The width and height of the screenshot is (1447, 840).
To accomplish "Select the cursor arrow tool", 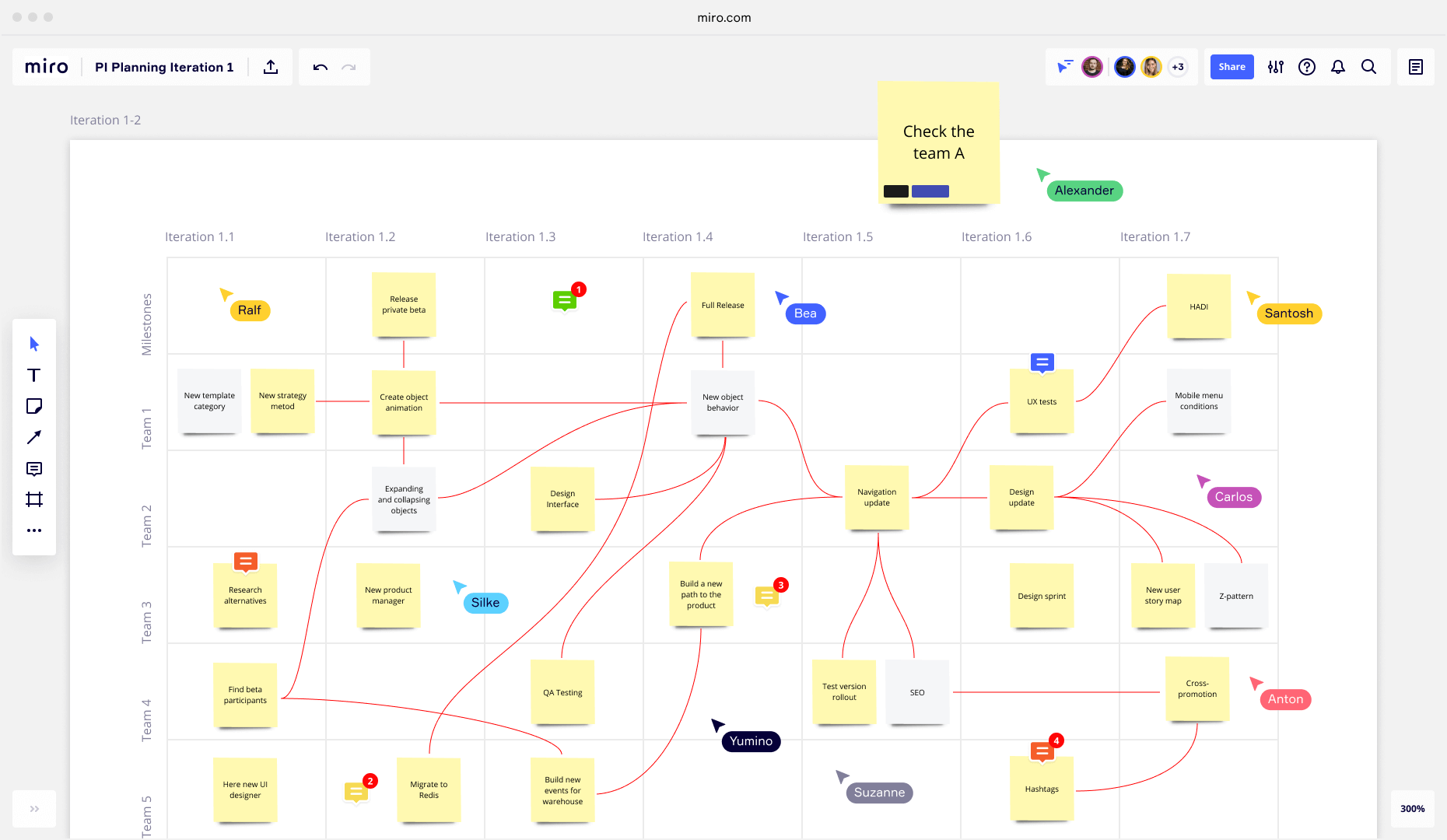I will pyautogui.click(x=34, y=344).
